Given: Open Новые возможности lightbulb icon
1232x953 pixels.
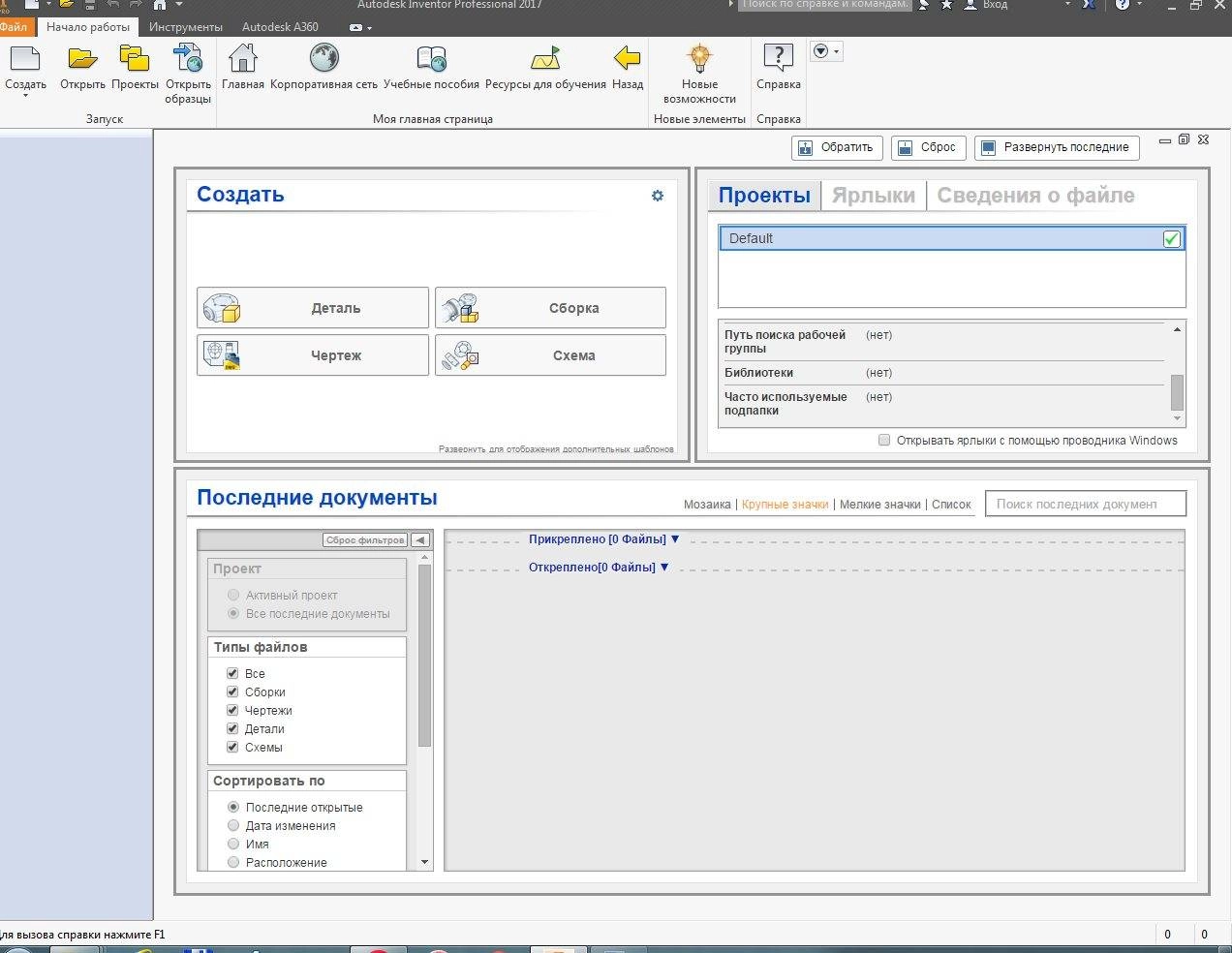Looking at the screenshot, I should 699,59.
